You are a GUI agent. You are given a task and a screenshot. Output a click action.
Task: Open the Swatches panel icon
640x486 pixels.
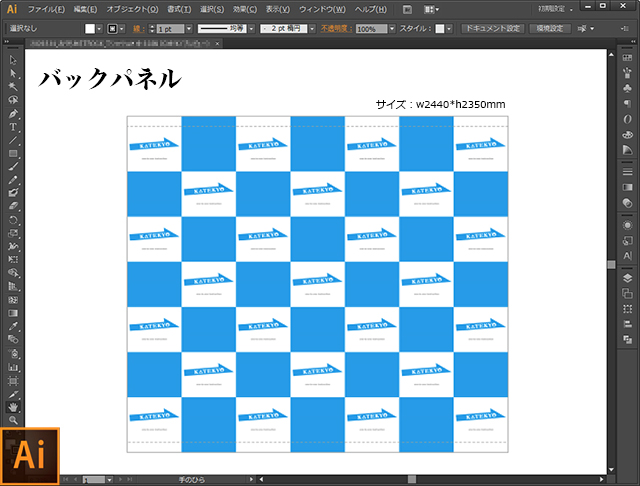click(x=627, y=58)
